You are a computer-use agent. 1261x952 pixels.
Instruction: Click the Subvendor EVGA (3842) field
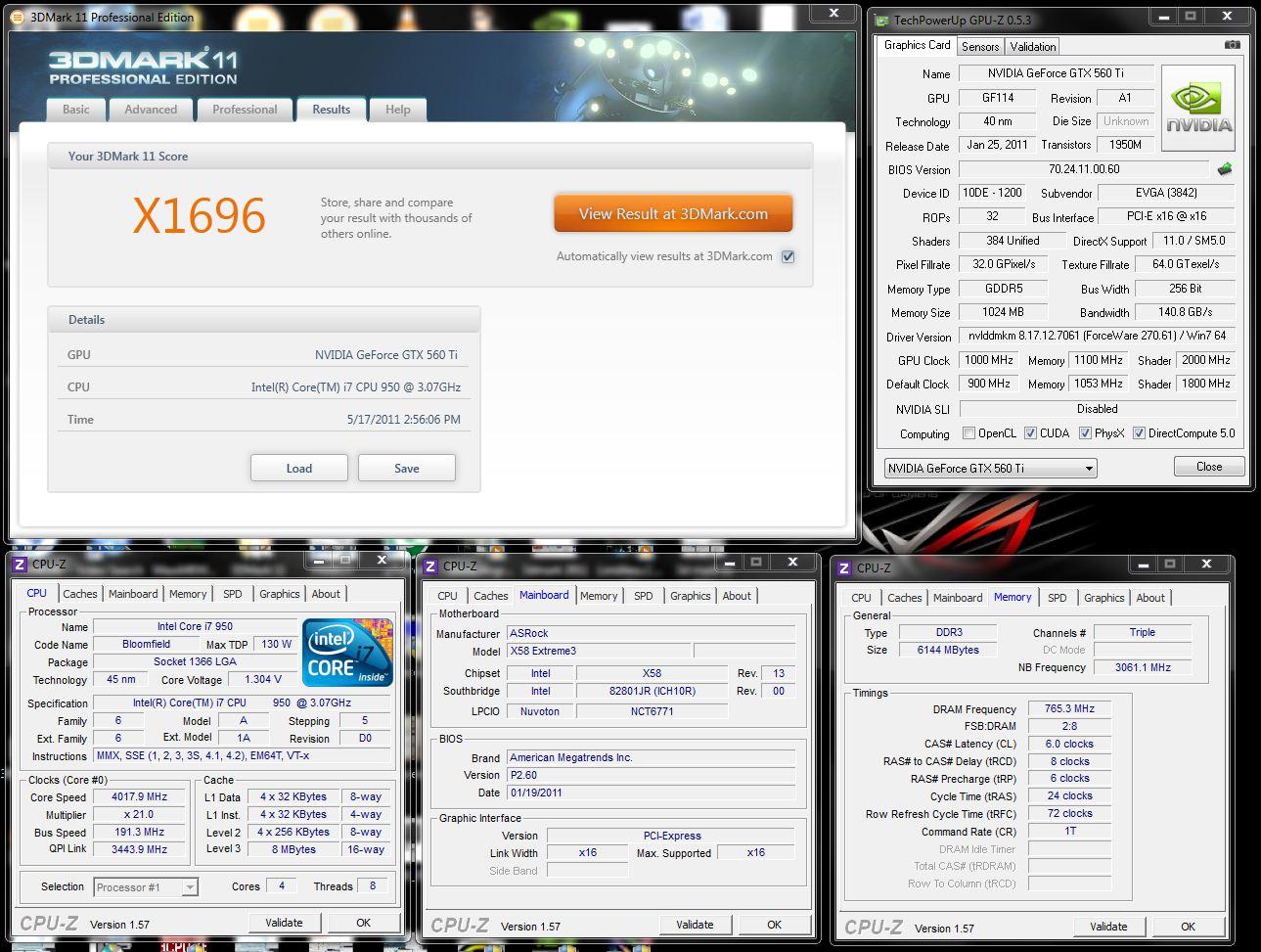click(1166, 193)
